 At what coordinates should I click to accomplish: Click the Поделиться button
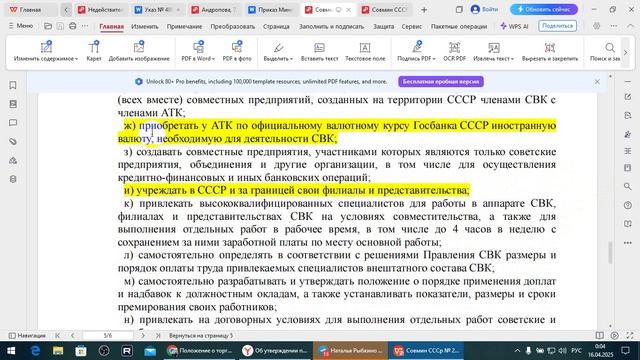(x=557, y=26)
